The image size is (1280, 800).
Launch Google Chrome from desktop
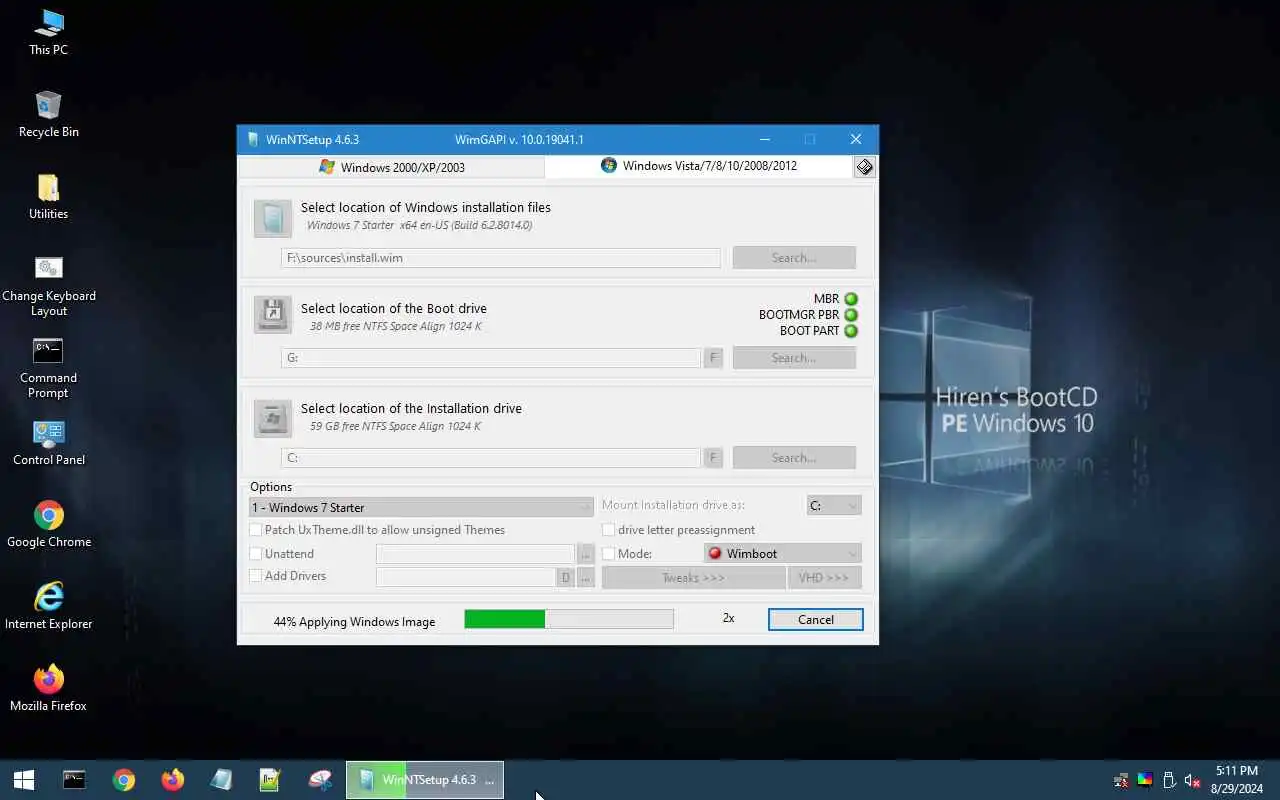point(48,525)
